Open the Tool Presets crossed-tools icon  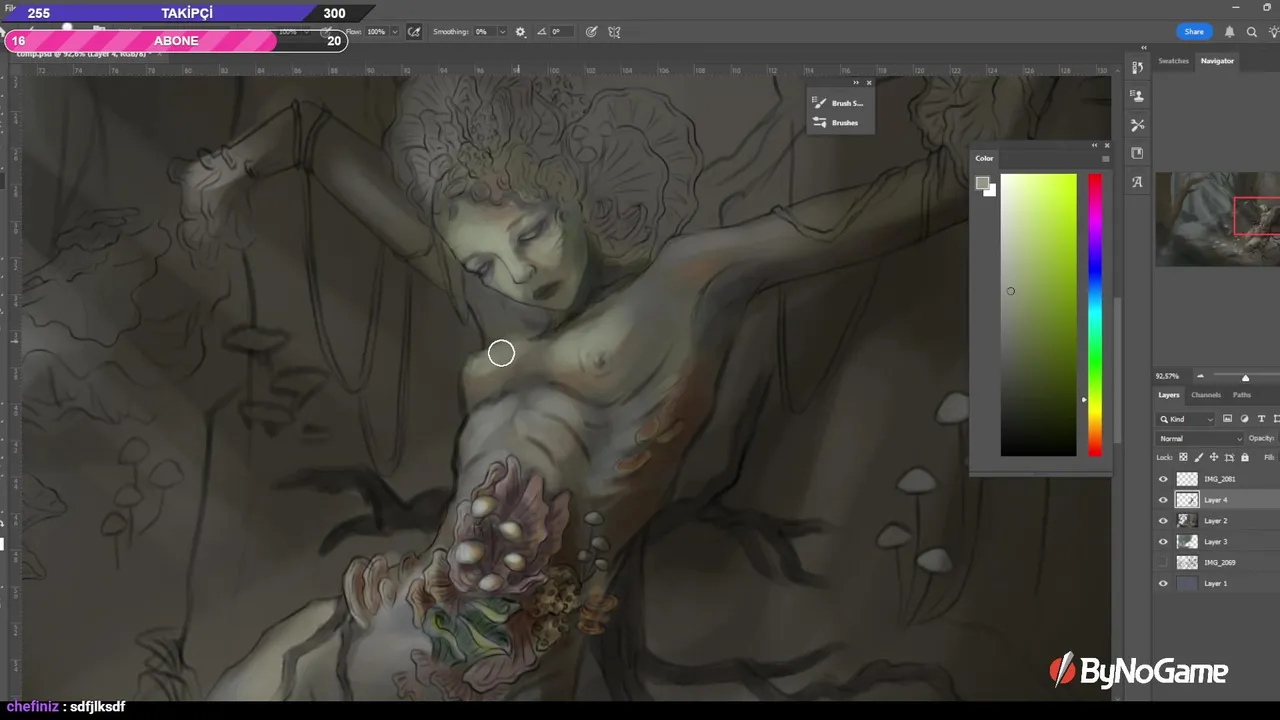point(1137,125)
